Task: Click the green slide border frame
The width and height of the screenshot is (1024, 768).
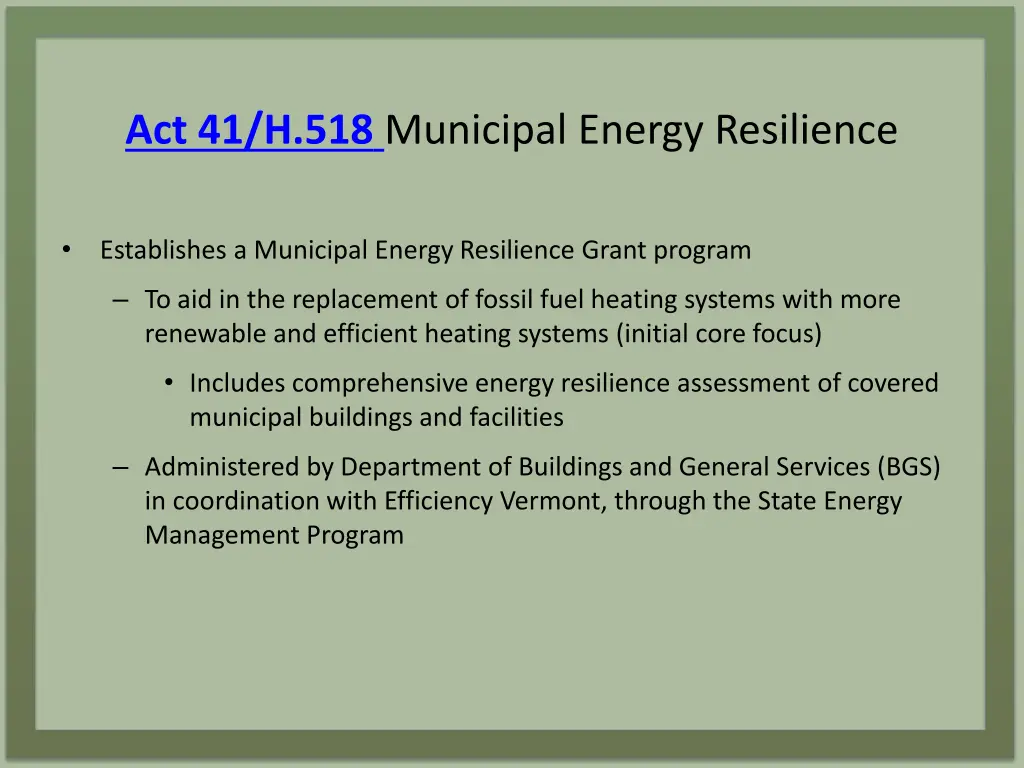Action: (x=15, y=384)
